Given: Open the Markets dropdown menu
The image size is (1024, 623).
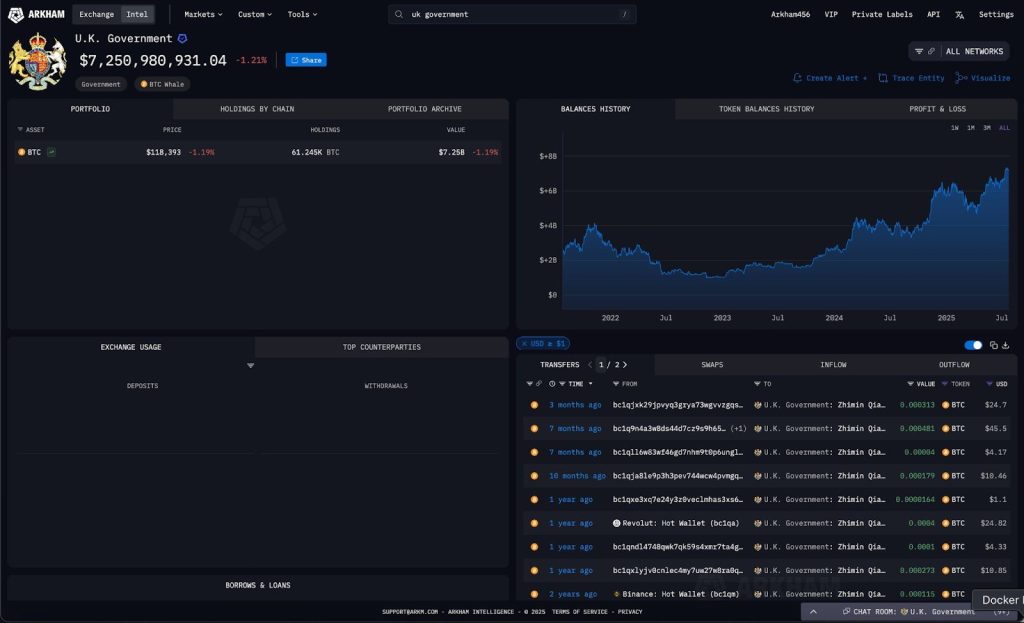Looking at the screenshot, I should [x=203, y=15].
